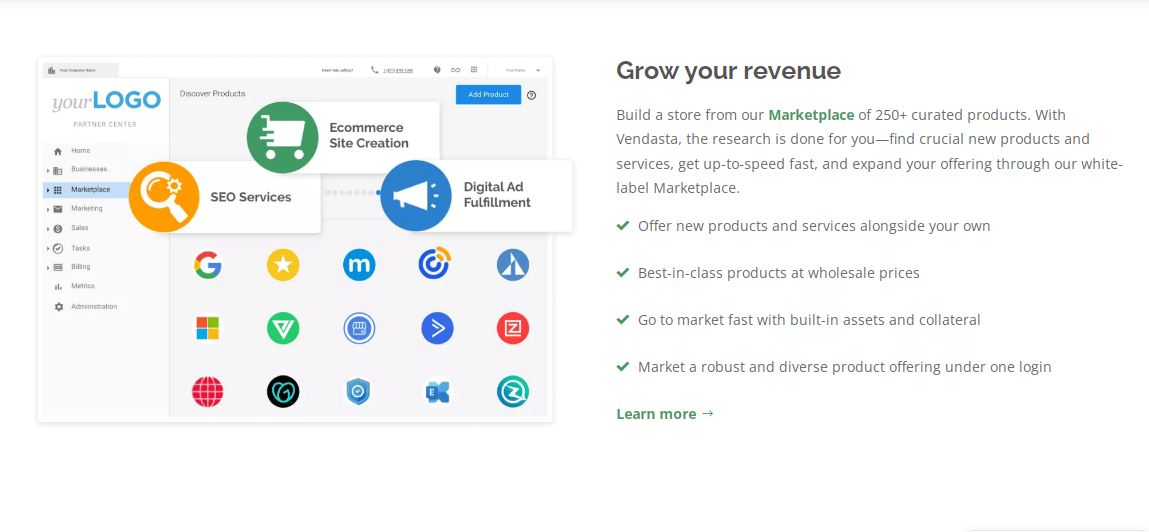This screenshot has width=1149, height=532.
Task: Click SEO Services card label
Action: click(251, 197)
